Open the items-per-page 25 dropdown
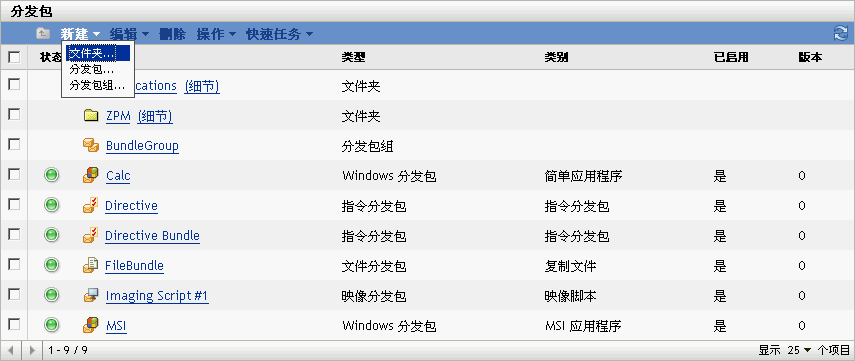855x361 pixels. 799,350
